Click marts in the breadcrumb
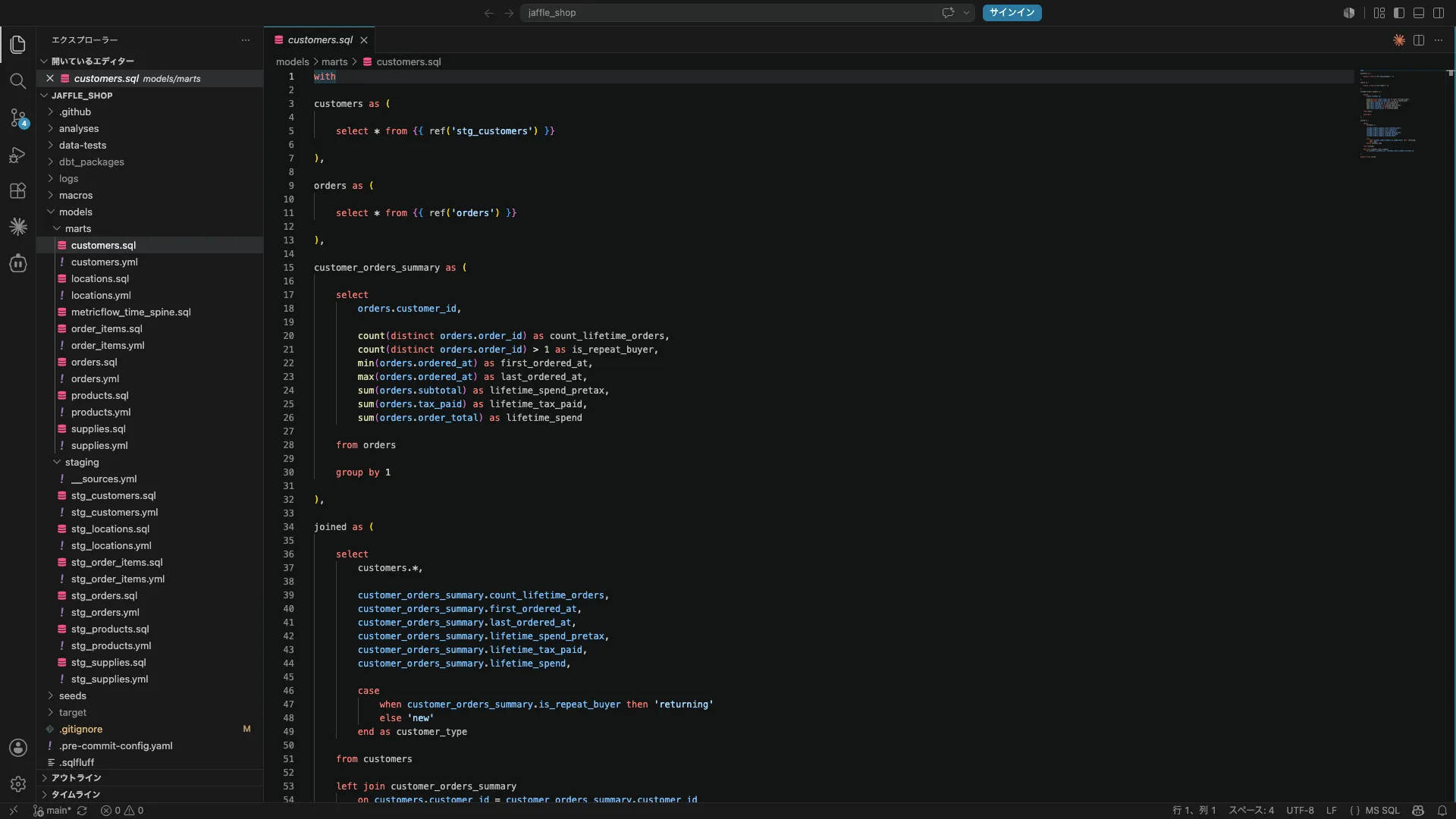Image resolution: width=1456 pixels, height=819 pixels. (334, 62)
